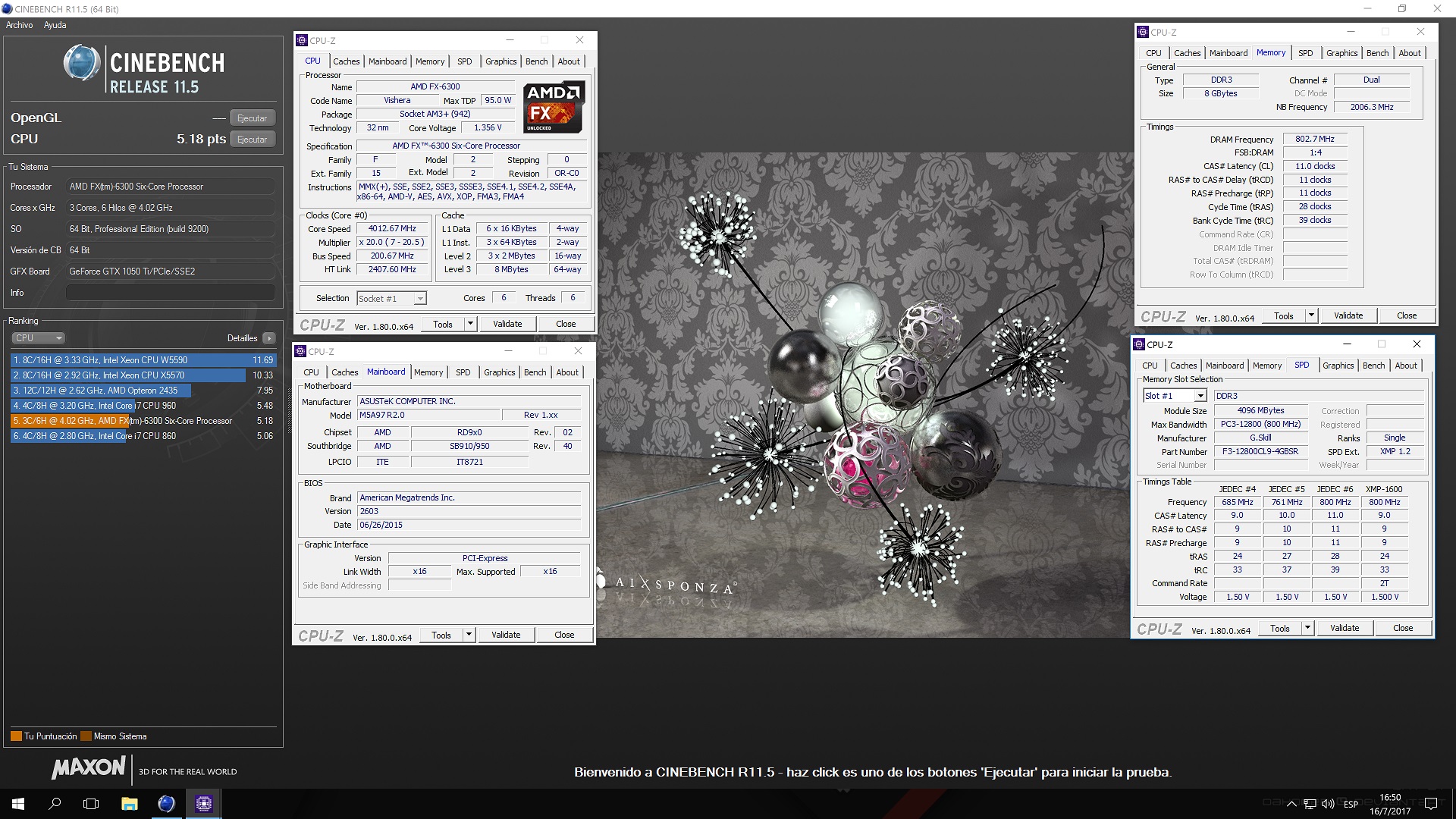Open CPU-Z Memory window icon menu

tap(1143, 32)
